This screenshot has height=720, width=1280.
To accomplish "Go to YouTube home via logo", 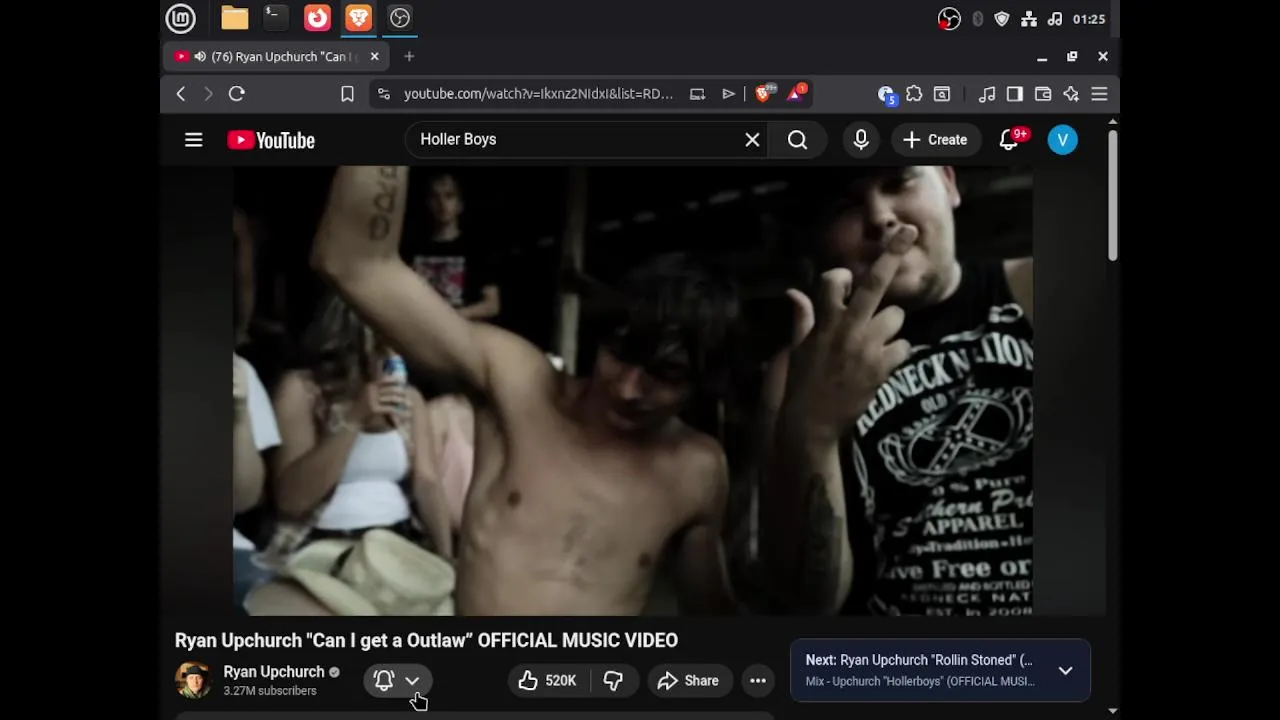I will click(x=271, y=140).
